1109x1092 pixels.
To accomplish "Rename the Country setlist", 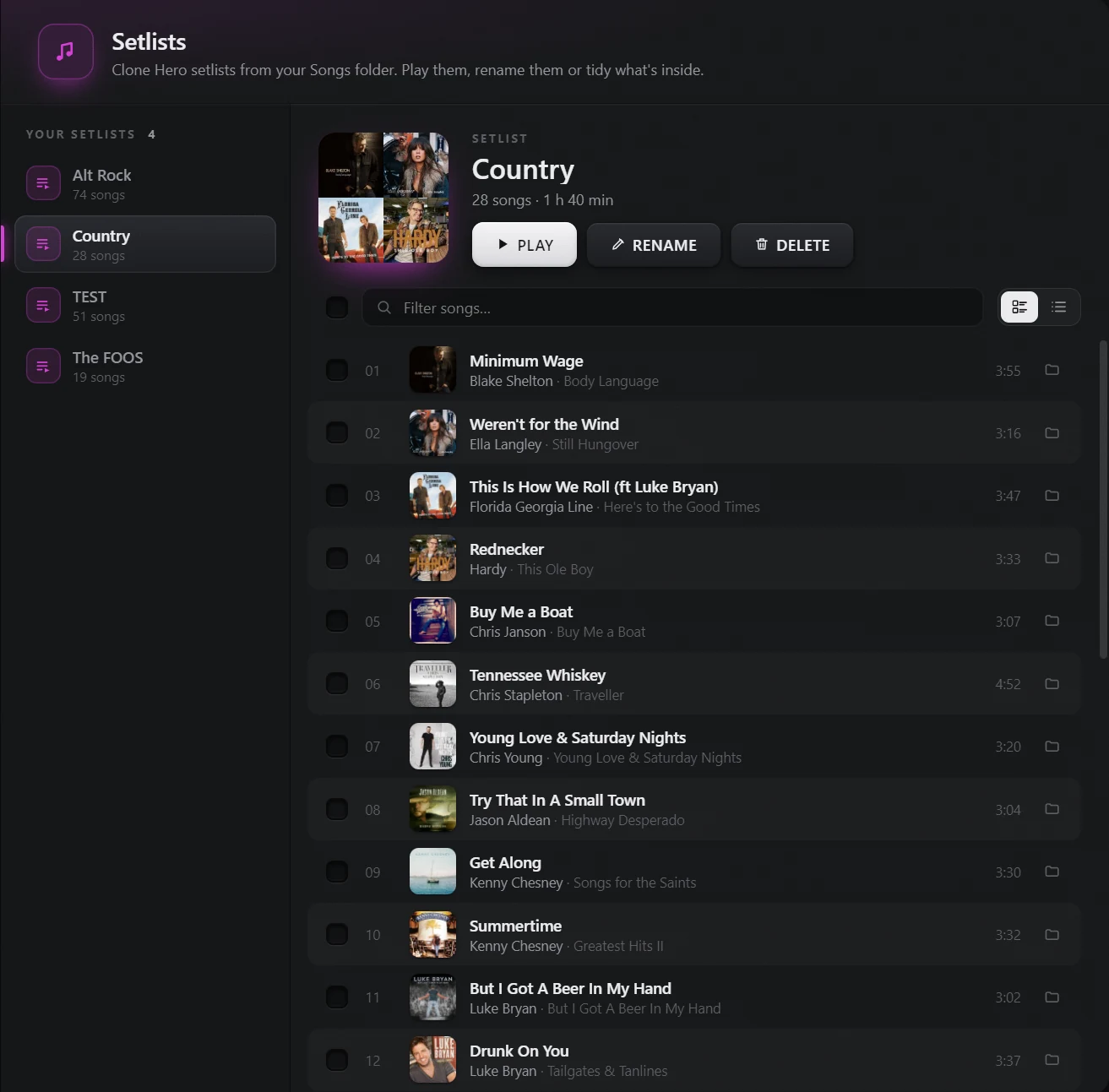I will (x=654, y=245).
